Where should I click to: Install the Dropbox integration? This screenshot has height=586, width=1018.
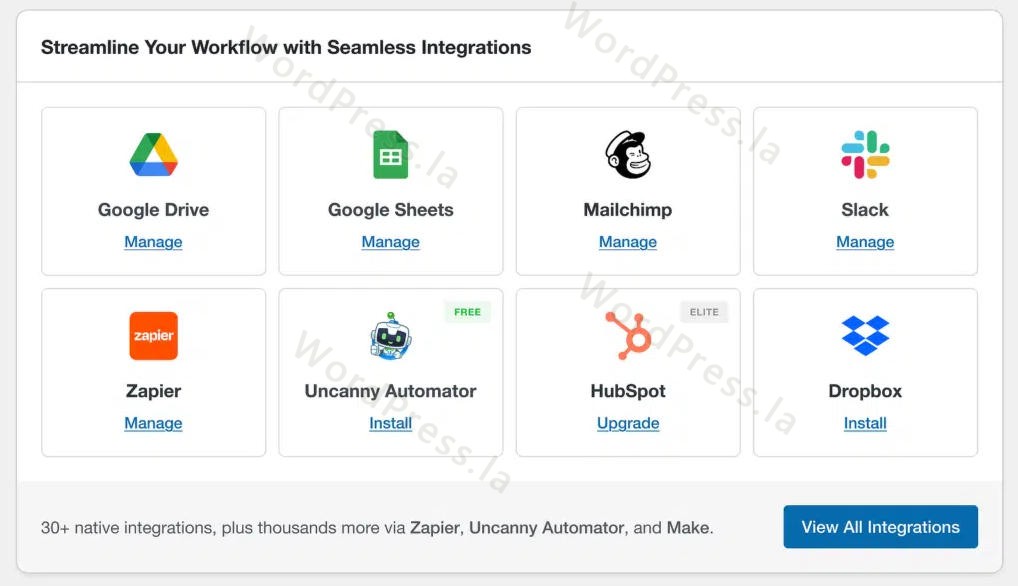[865, 423]
